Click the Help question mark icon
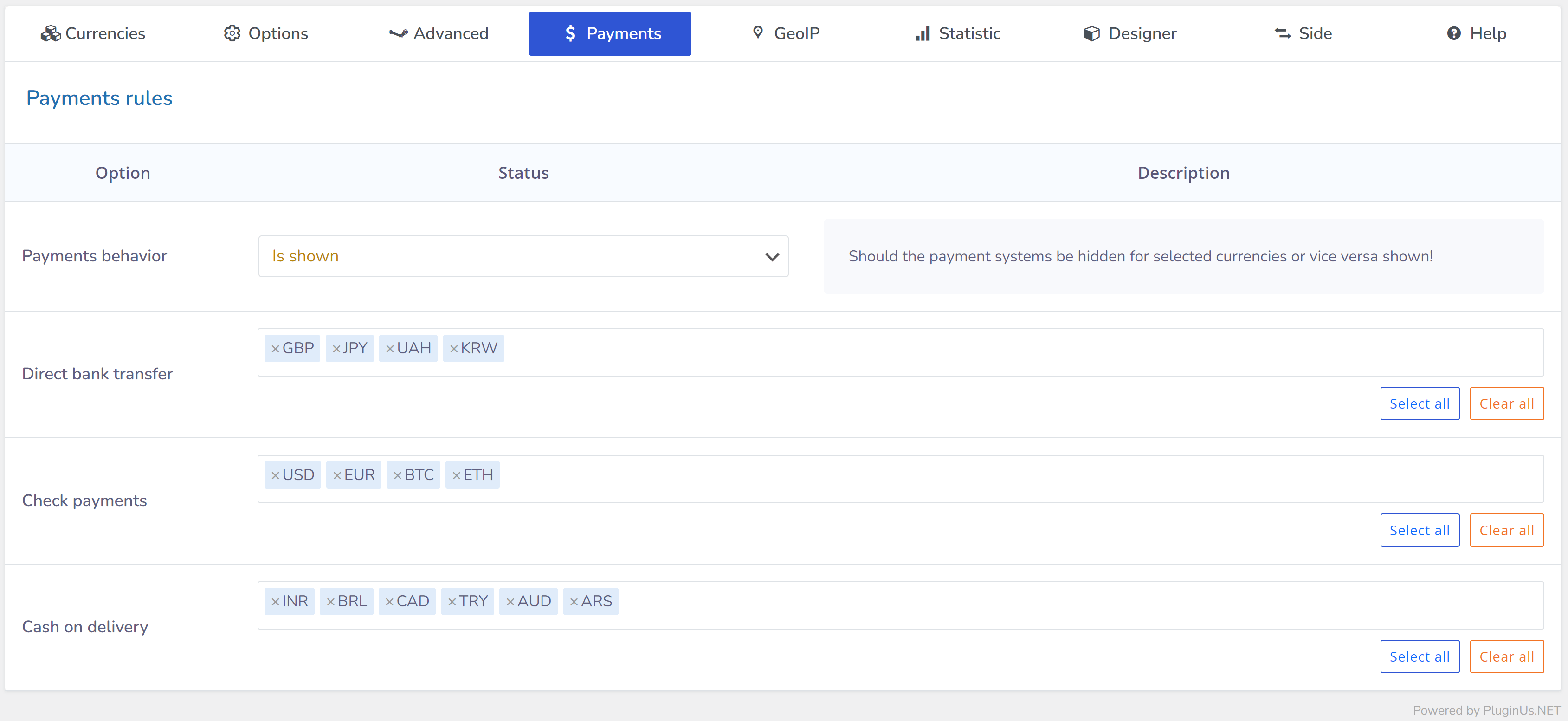 [1453, 33]
